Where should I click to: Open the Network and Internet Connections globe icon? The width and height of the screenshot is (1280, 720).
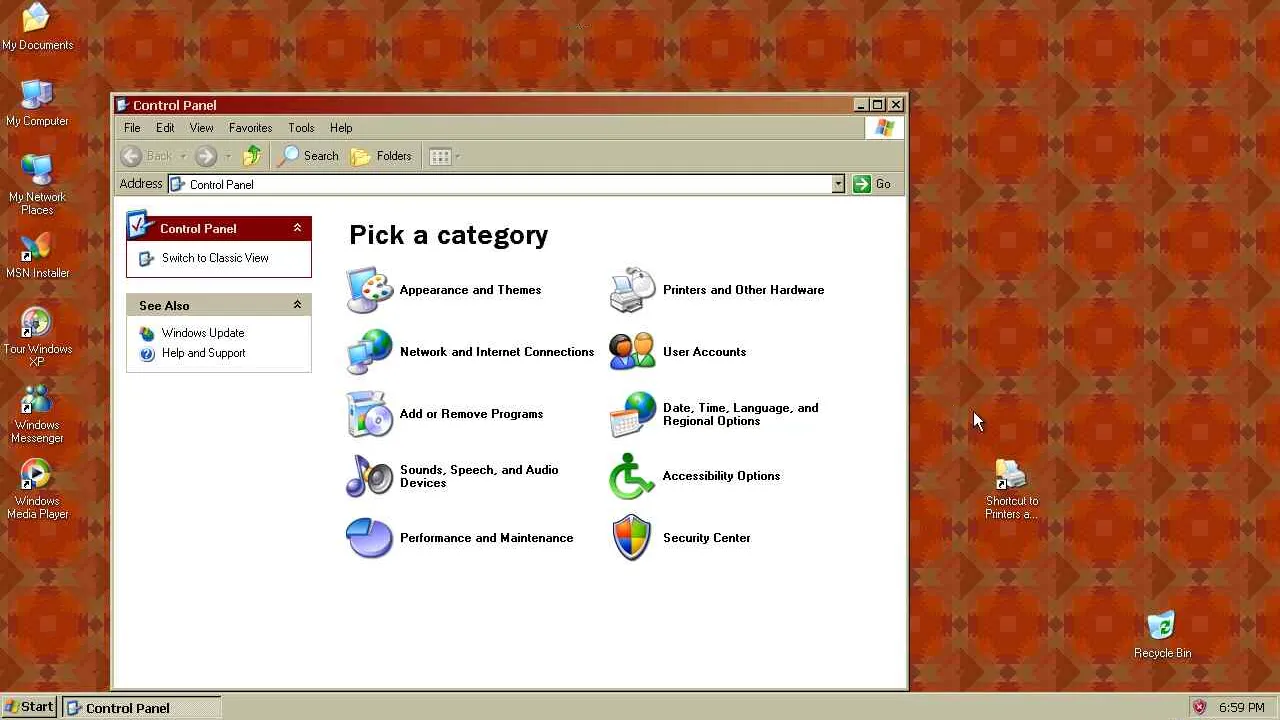(x=370, y=352)
